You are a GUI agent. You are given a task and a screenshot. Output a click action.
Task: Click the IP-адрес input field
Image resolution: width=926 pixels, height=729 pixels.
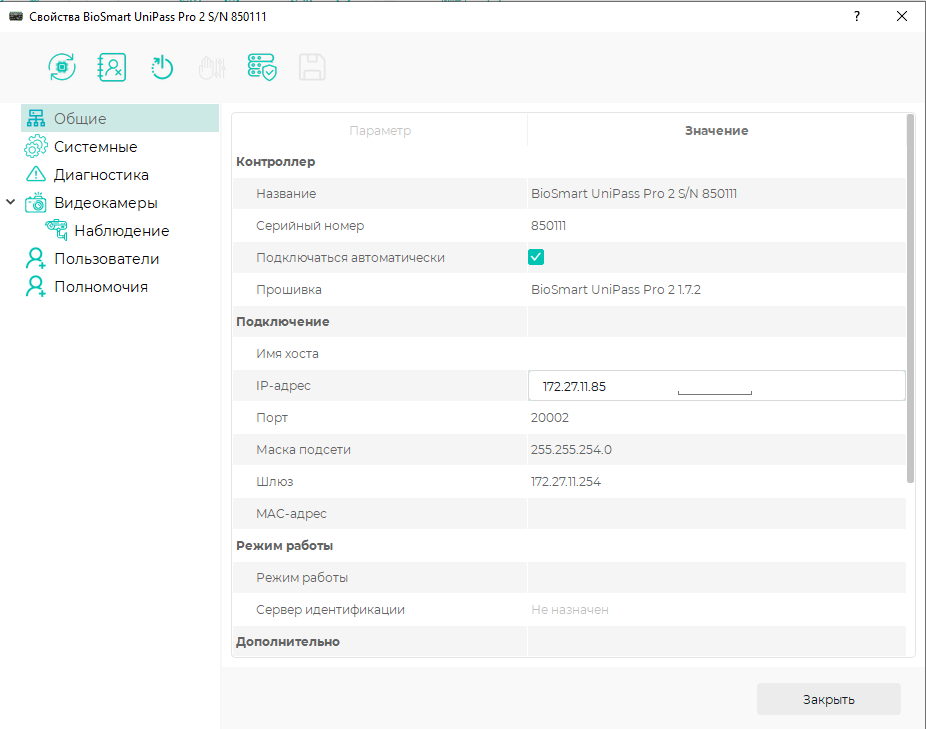(x=716, y=386)
